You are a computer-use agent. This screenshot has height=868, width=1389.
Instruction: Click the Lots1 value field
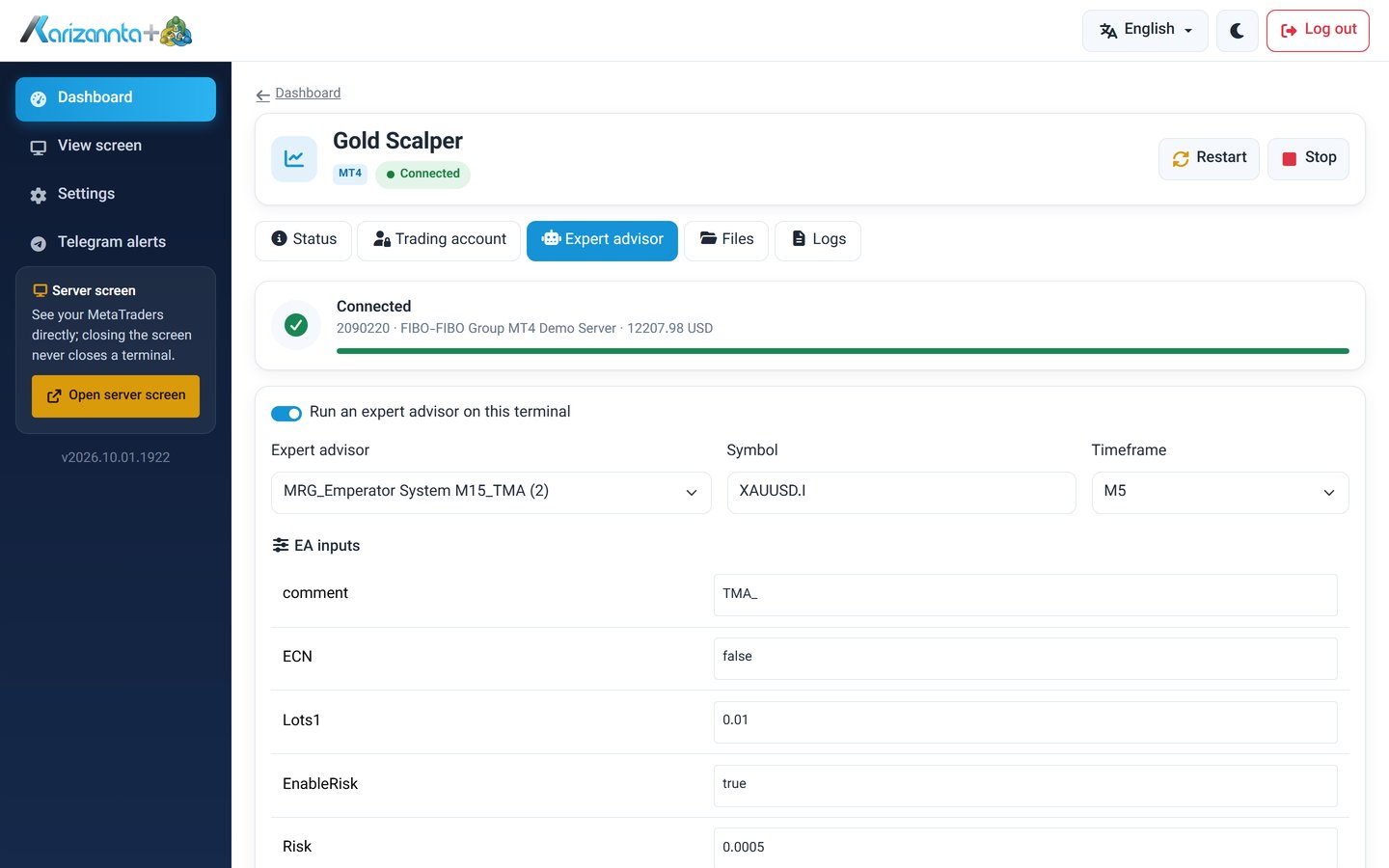(1025, 721)
